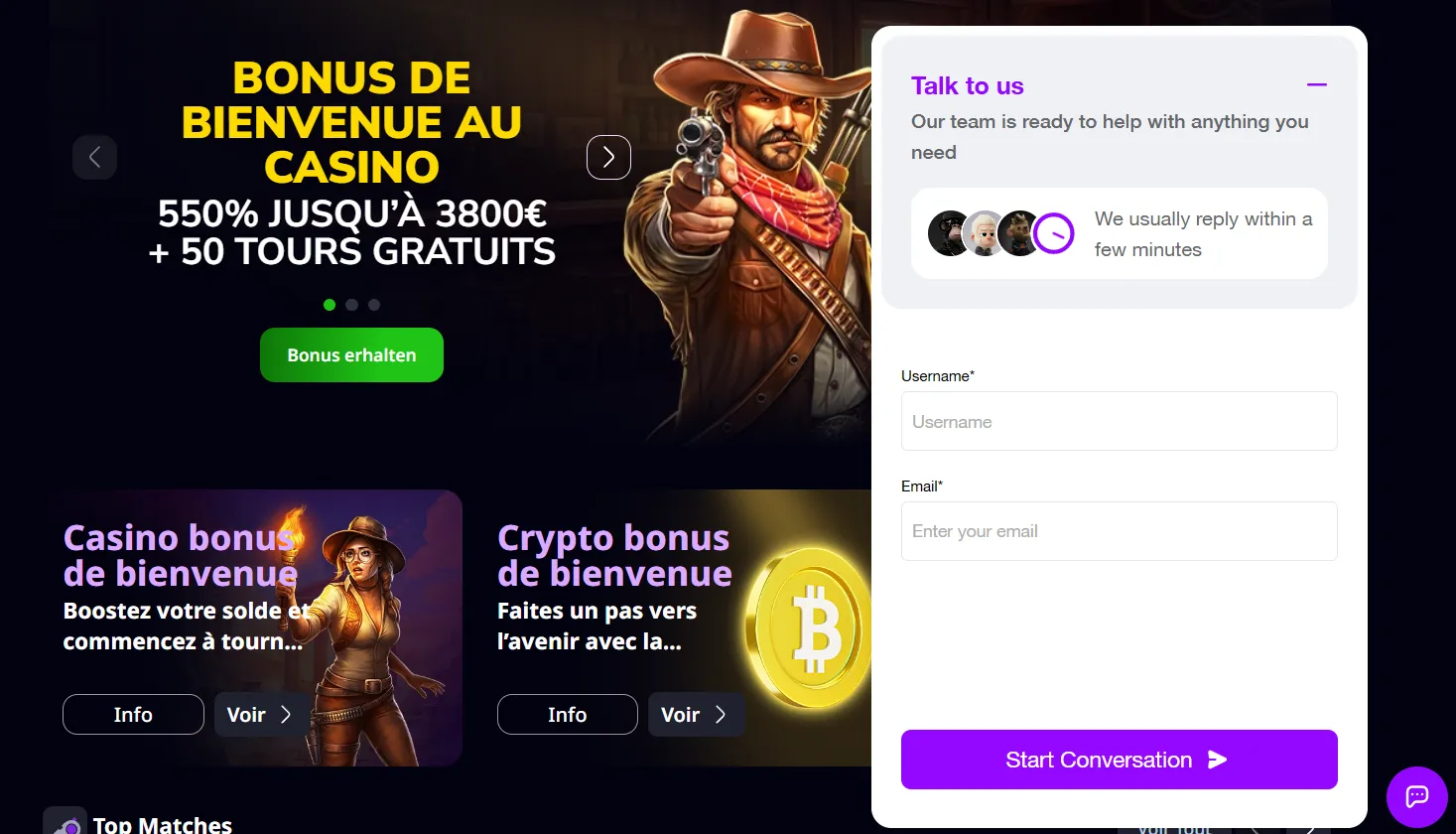The height and width of the screenshot is (834, 1456).
Task: Go to previous banner slide arrow
Action: coord(94,157)
